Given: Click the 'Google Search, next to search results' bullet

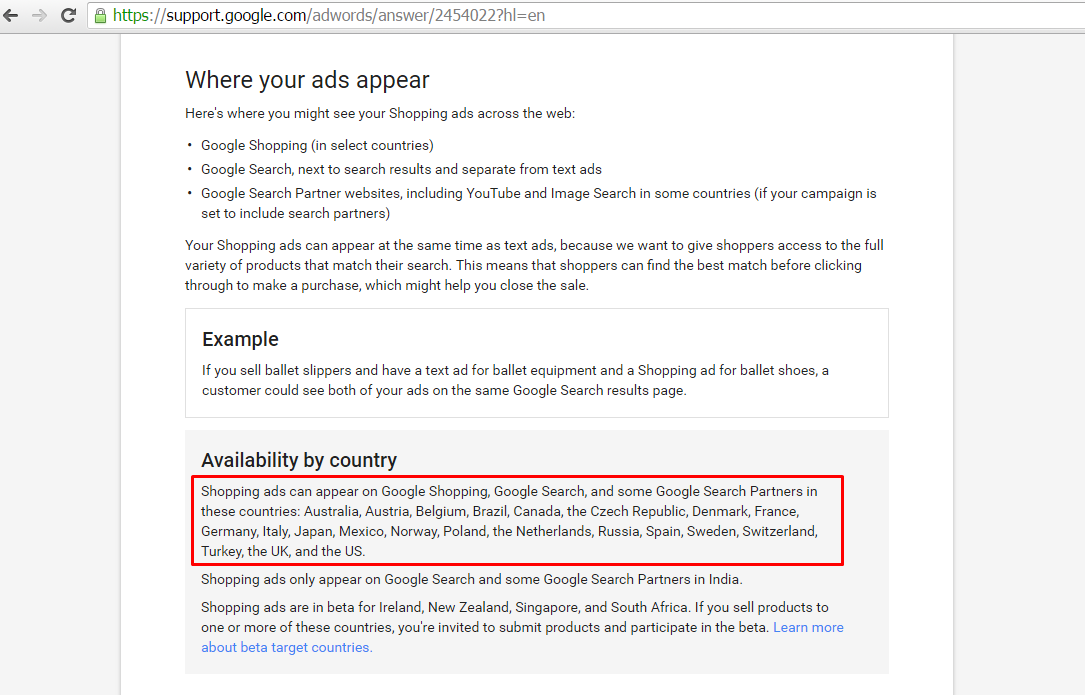Looking at the screenshot, I should 401,169.
